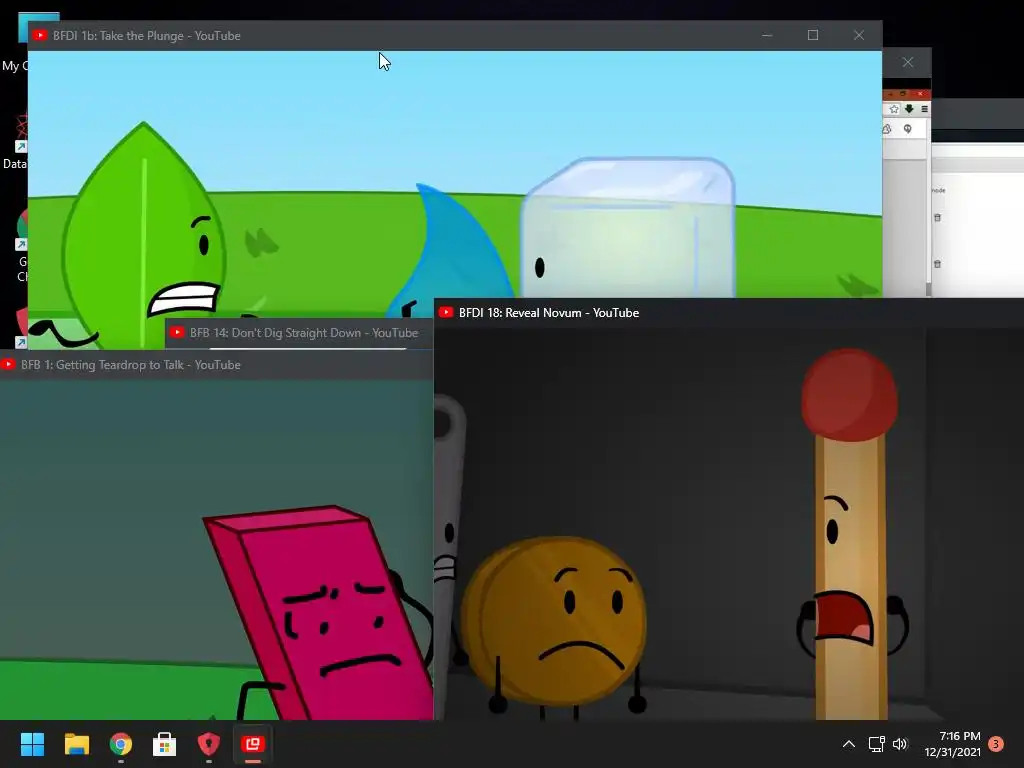Image resolution: width=1024 pixels, height=768 pixels.
Task: Open the volume control in system tray
Action: point(900,744)
